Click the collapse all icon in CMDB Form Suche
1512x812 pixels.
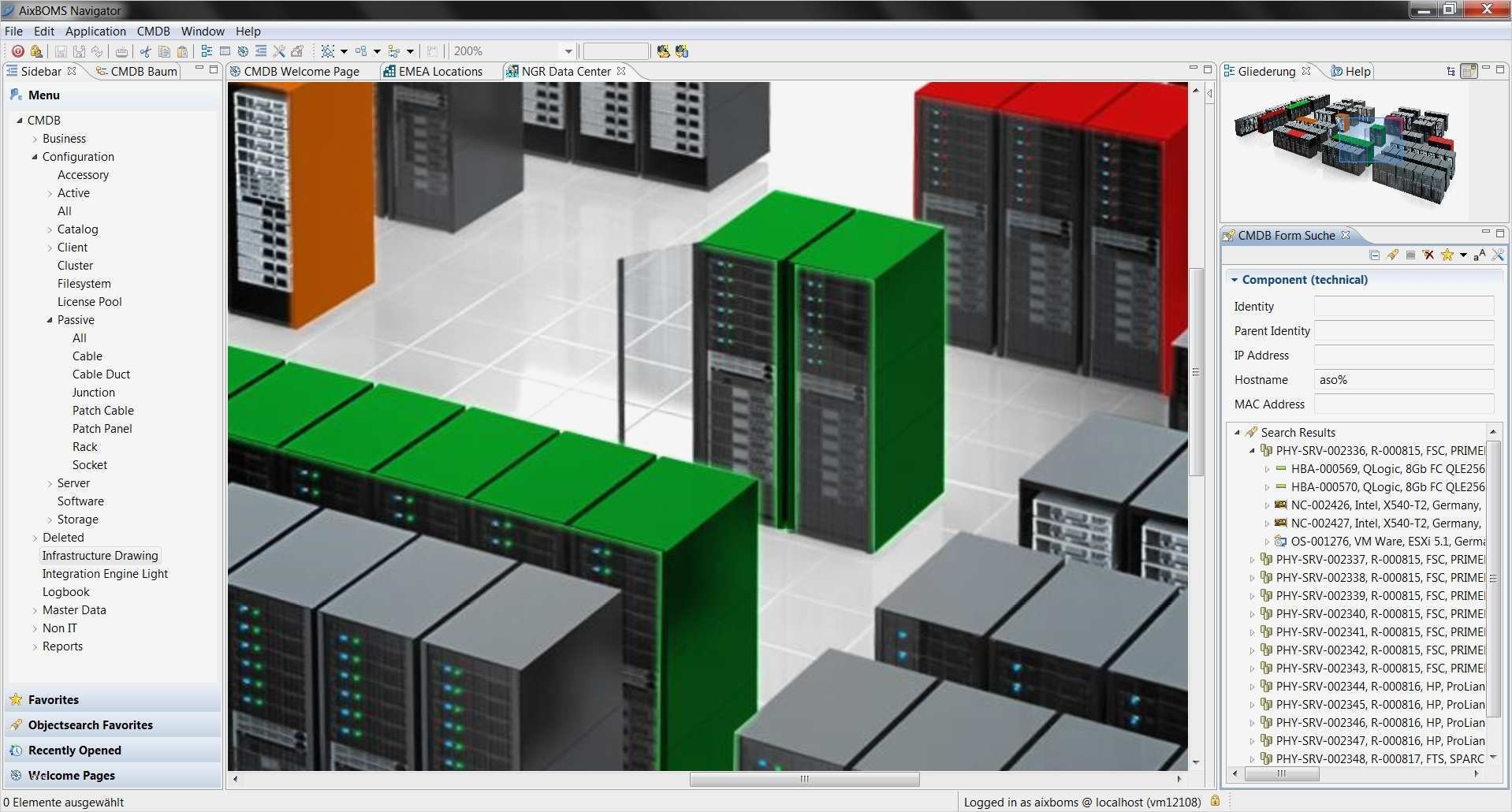point(1374,255)
